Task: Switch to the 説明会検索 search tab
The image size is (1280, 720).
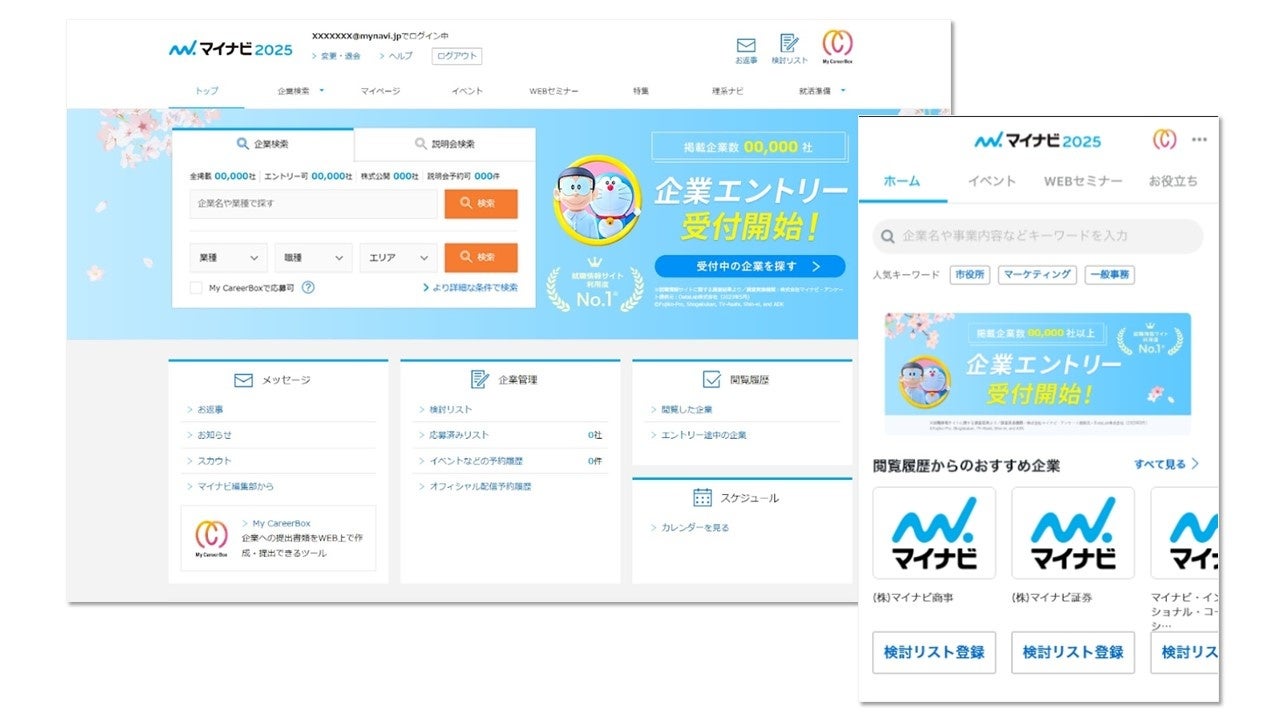Action: point(445,144)
